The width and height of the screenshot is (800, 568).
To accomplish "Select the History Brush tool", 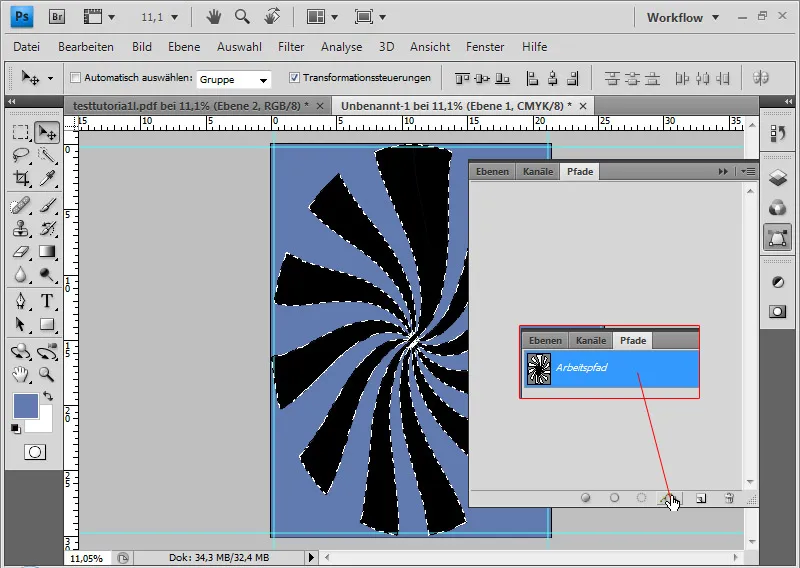I will coord(47,229).
